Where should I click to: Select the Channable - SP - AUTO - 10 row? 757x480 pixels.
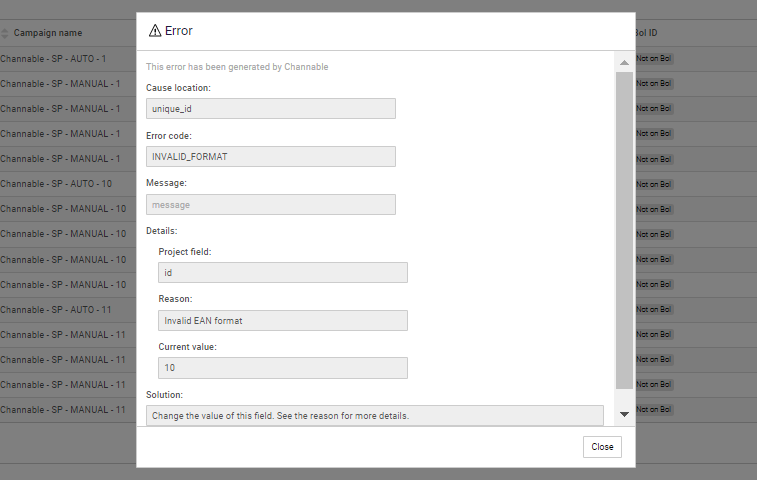pyautogui.click(x=62, y=184)
